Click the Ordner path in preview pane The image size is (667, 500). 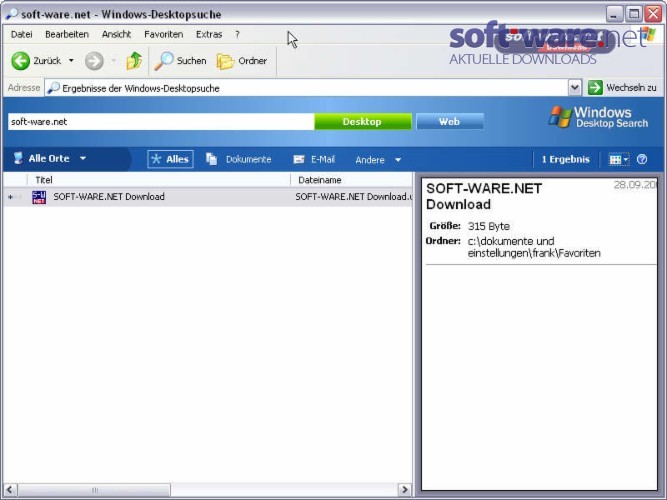pyautogui.click(x=534, y=247)
